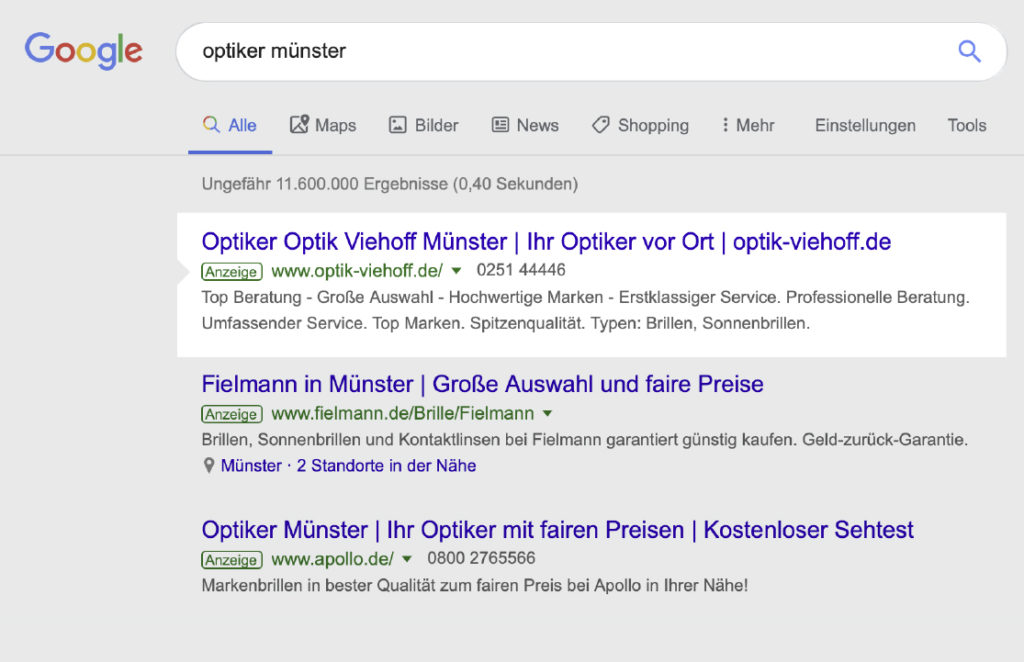Click the Maps pin icon
This screenshot has width=1024, height=662.
point(299,125)
